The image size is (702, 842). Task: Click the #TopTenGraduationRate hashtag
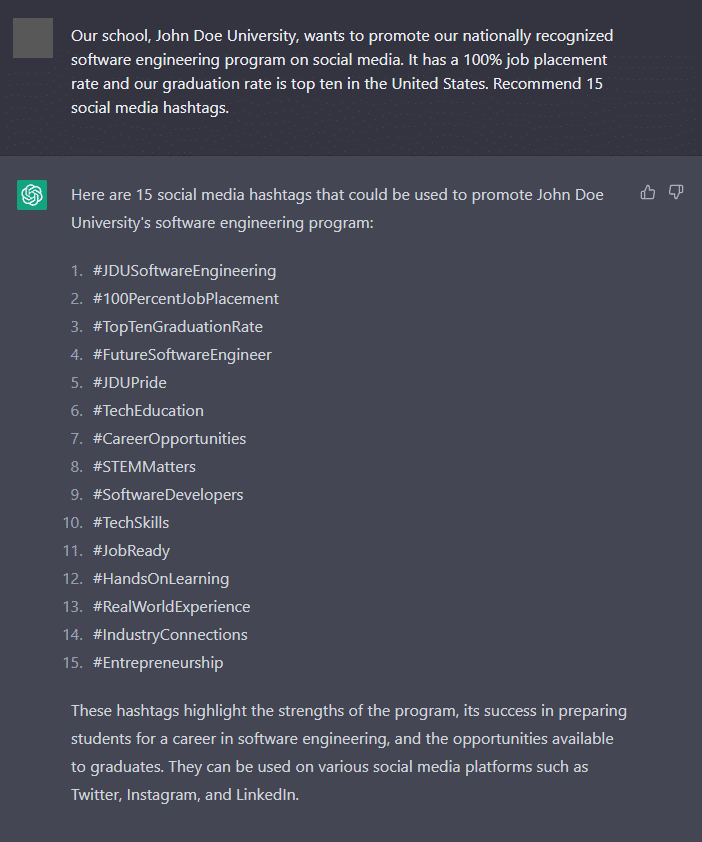tap(178, 326)
